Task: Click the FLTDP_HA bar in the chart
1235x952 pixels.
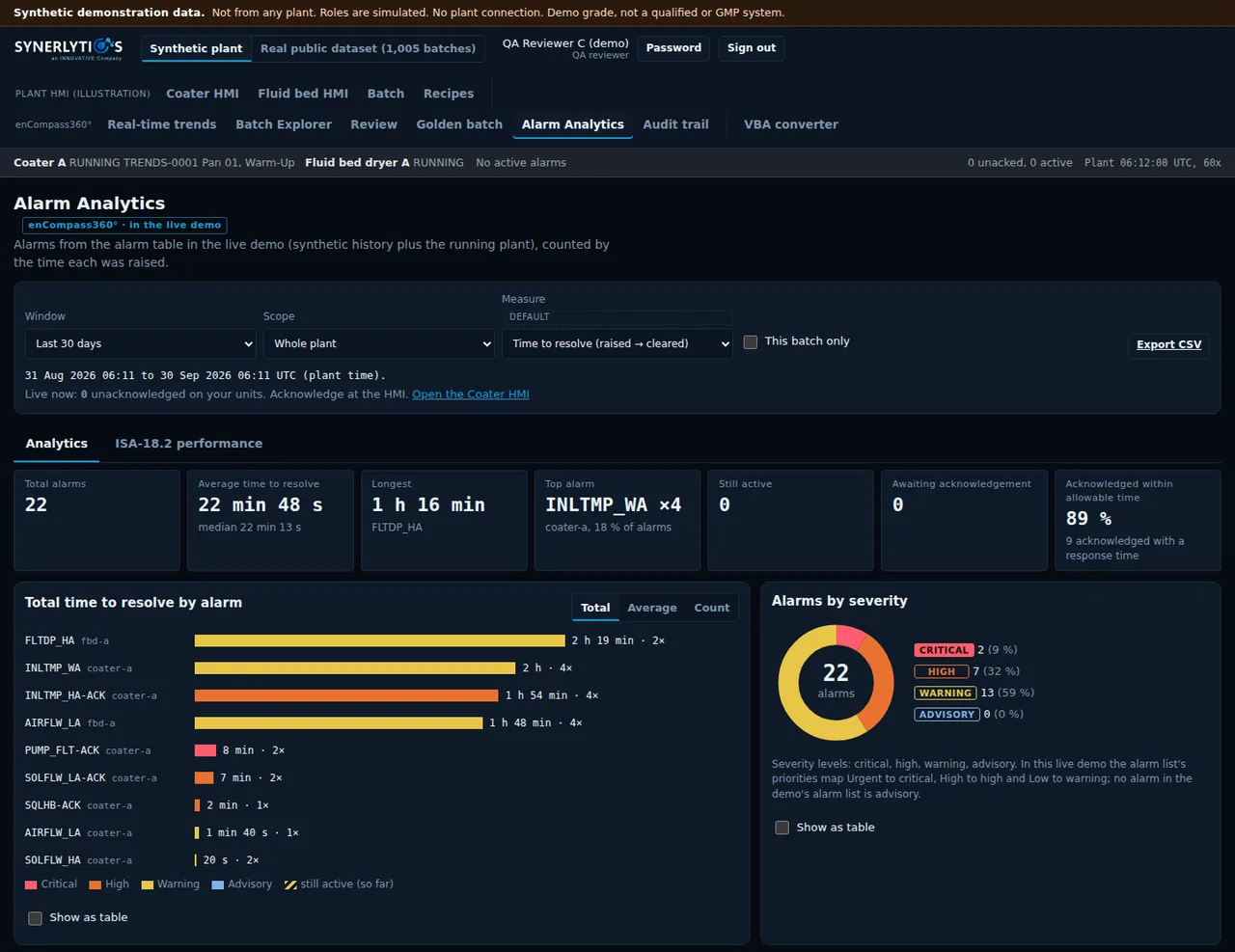Action: 379,640
